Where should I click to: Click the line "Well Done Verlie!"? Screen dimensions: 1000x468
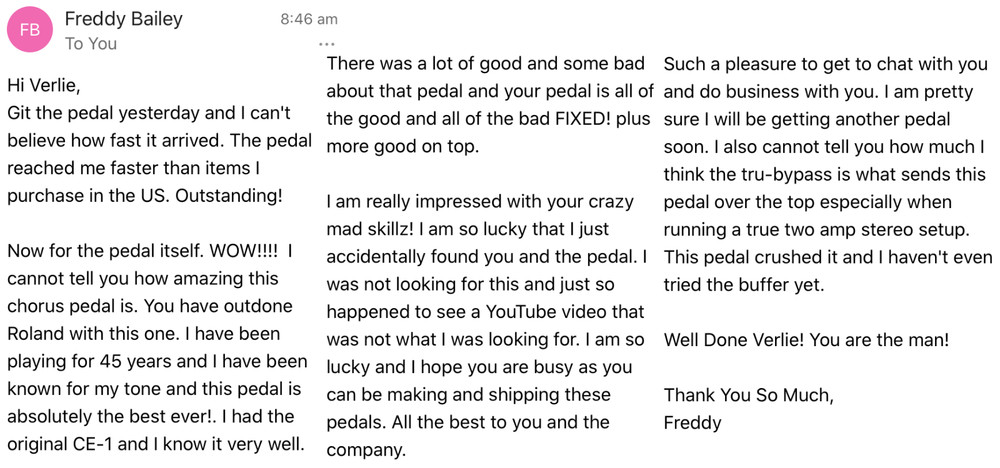[x=806, y=340]
